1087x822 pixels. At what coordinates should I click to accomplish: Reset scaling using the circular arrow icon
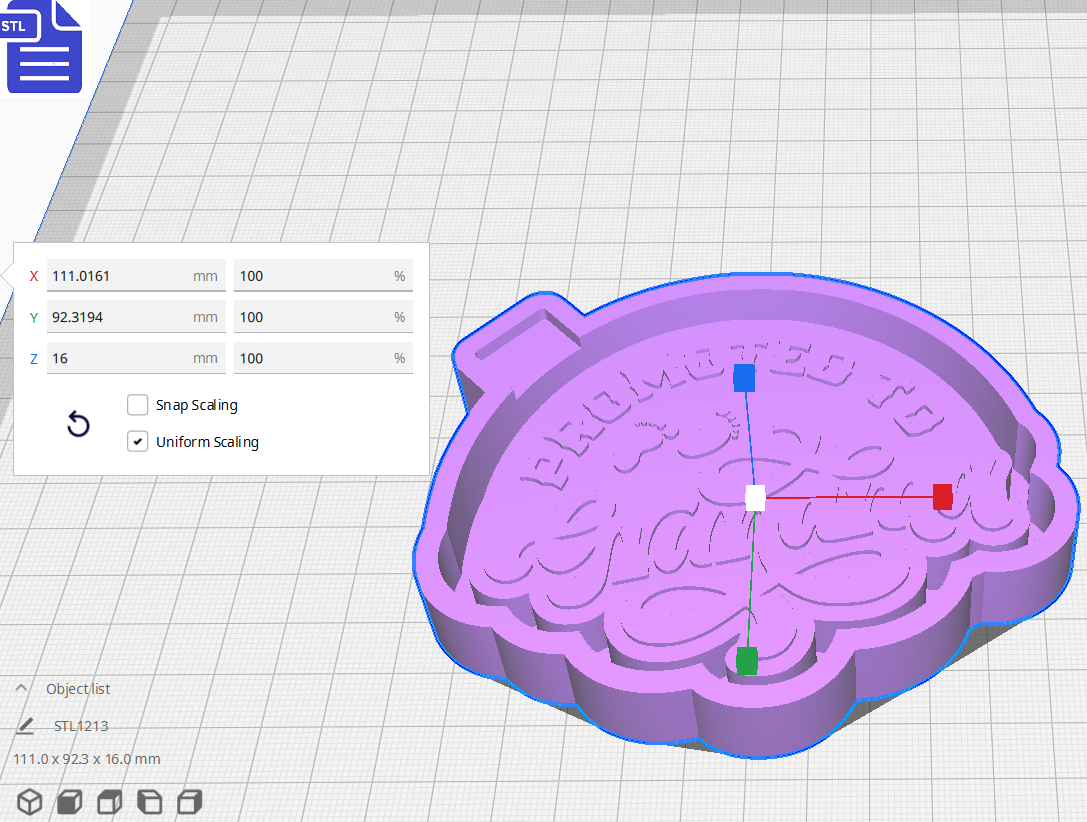pyautogui.click(x=78, y=424)
